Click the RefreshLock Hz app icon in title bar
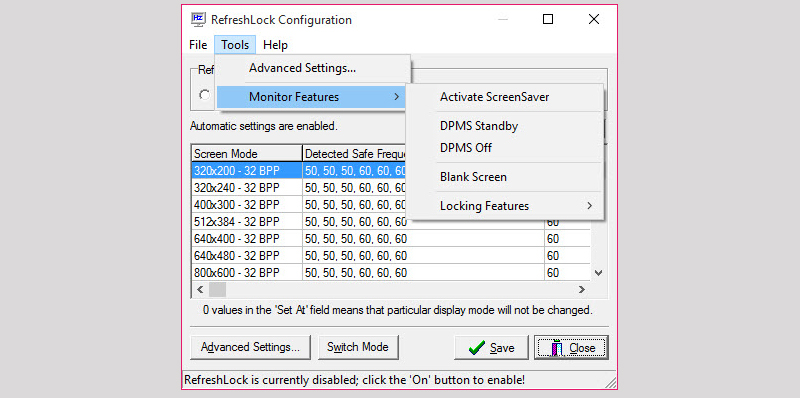Viewport: 800px width, 398px height. 198,19
